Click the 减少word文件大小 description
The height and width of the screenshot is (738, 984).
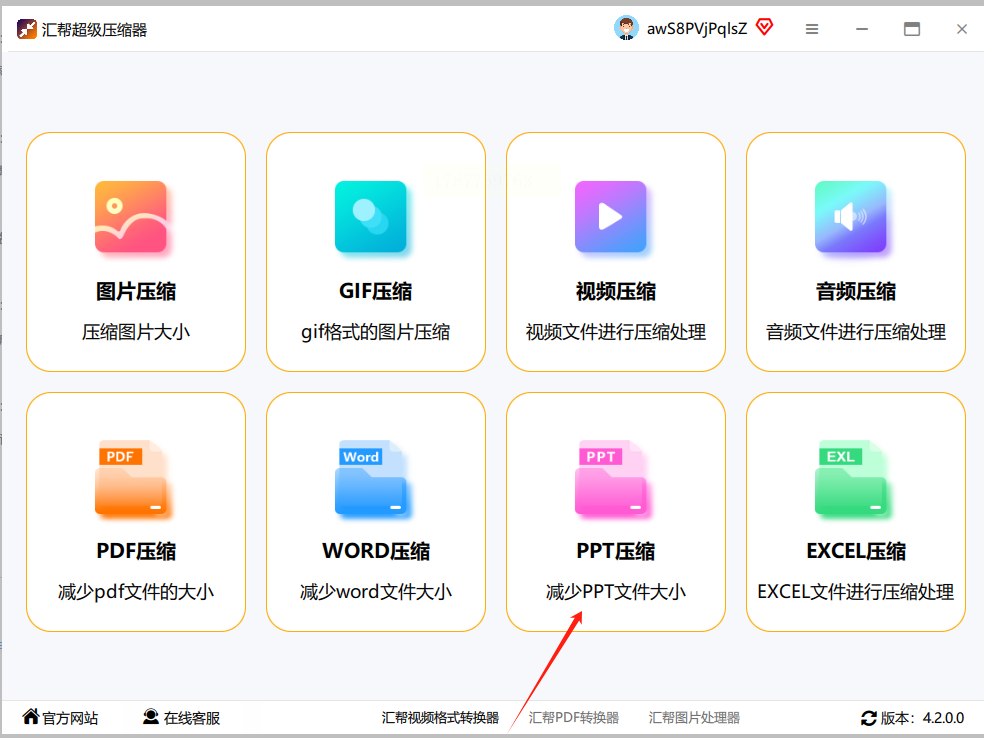376,592
